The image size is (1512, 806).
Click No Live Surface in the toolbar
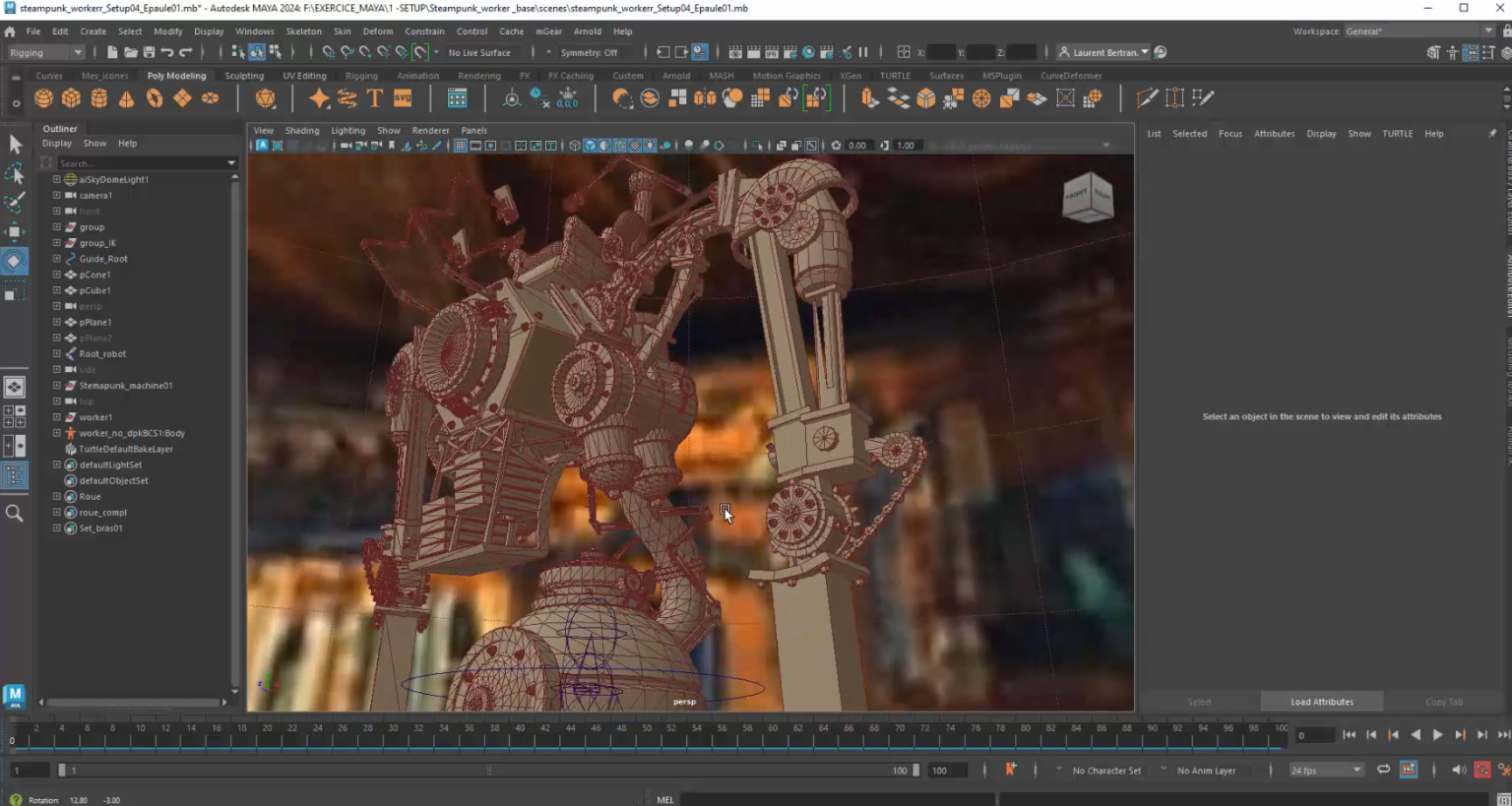pyautogui.click(x=479, y=52)
